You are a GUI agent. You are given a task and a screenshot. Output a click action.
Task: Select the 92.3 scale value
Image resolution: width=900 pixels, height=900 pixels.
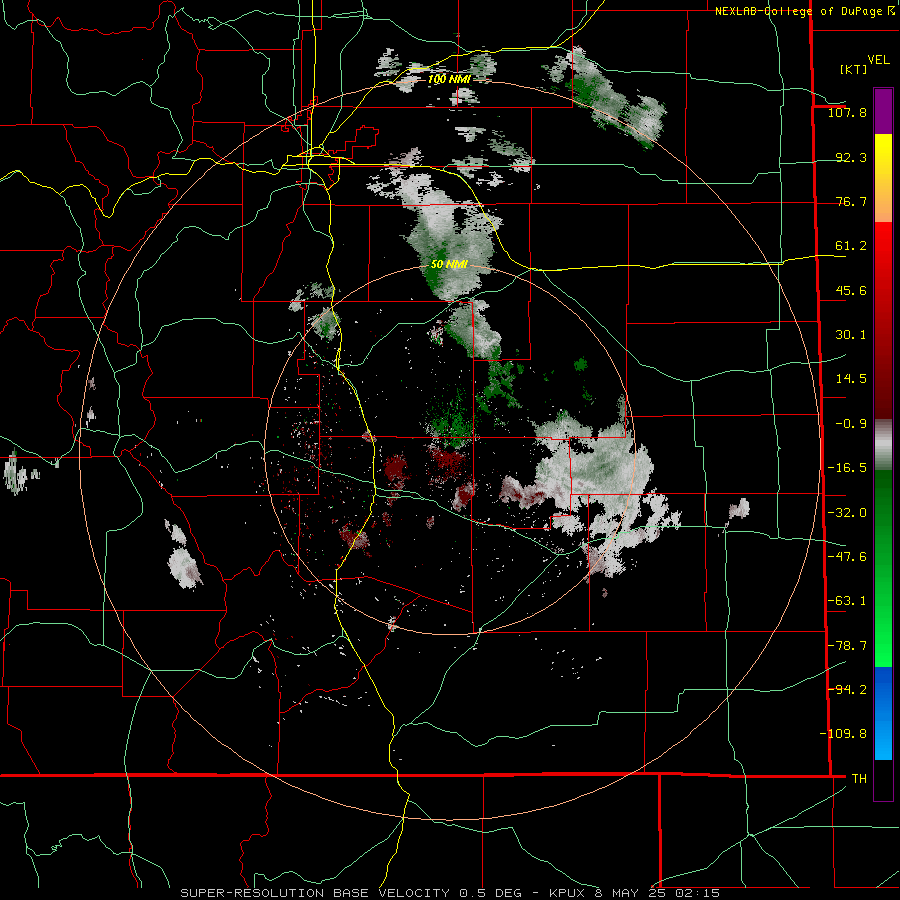tap(851, 157)
